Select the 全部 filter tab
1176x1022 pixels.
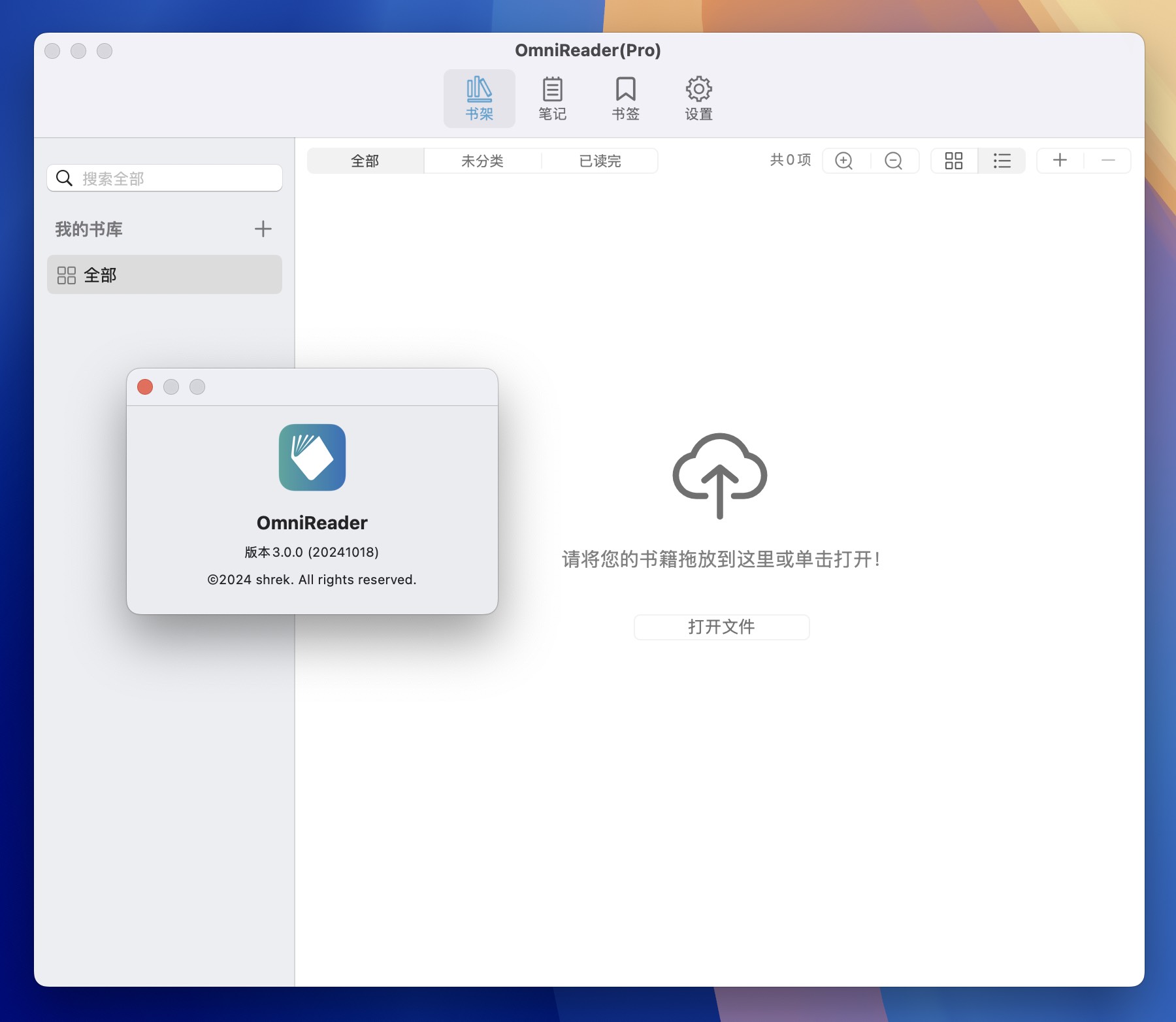365,161
